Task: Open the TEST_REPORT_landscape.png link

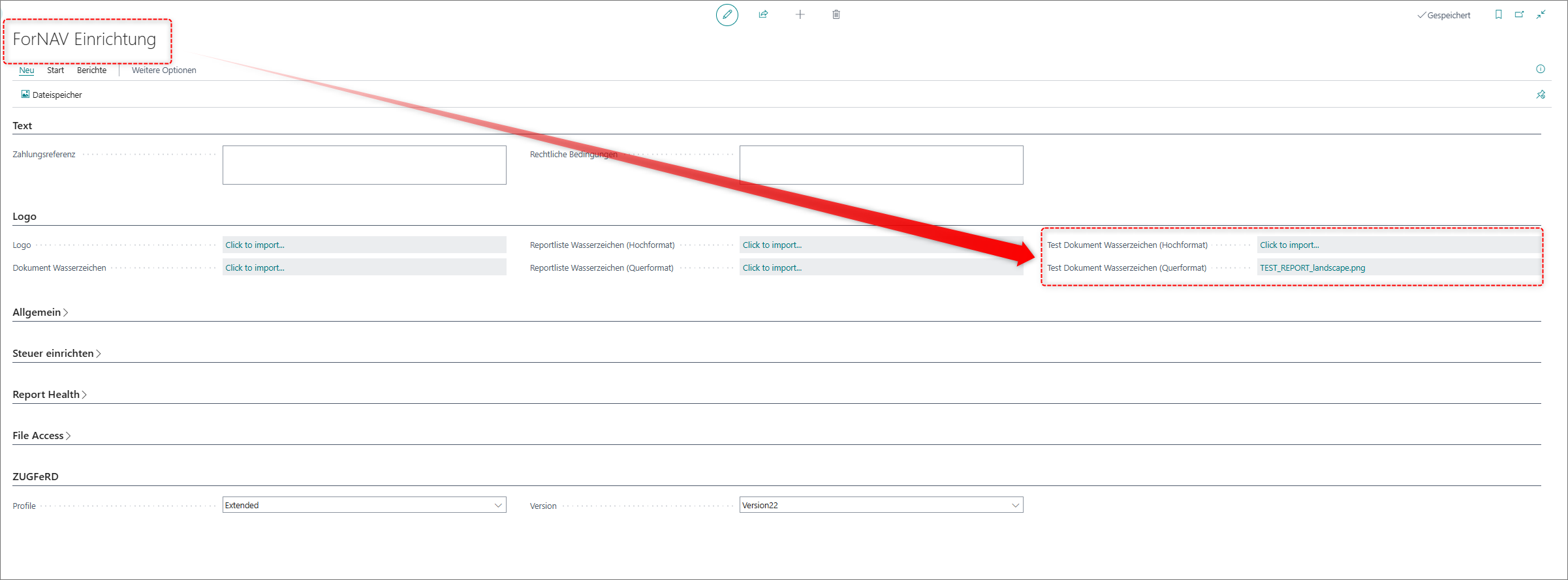Action: [1313, 267]
